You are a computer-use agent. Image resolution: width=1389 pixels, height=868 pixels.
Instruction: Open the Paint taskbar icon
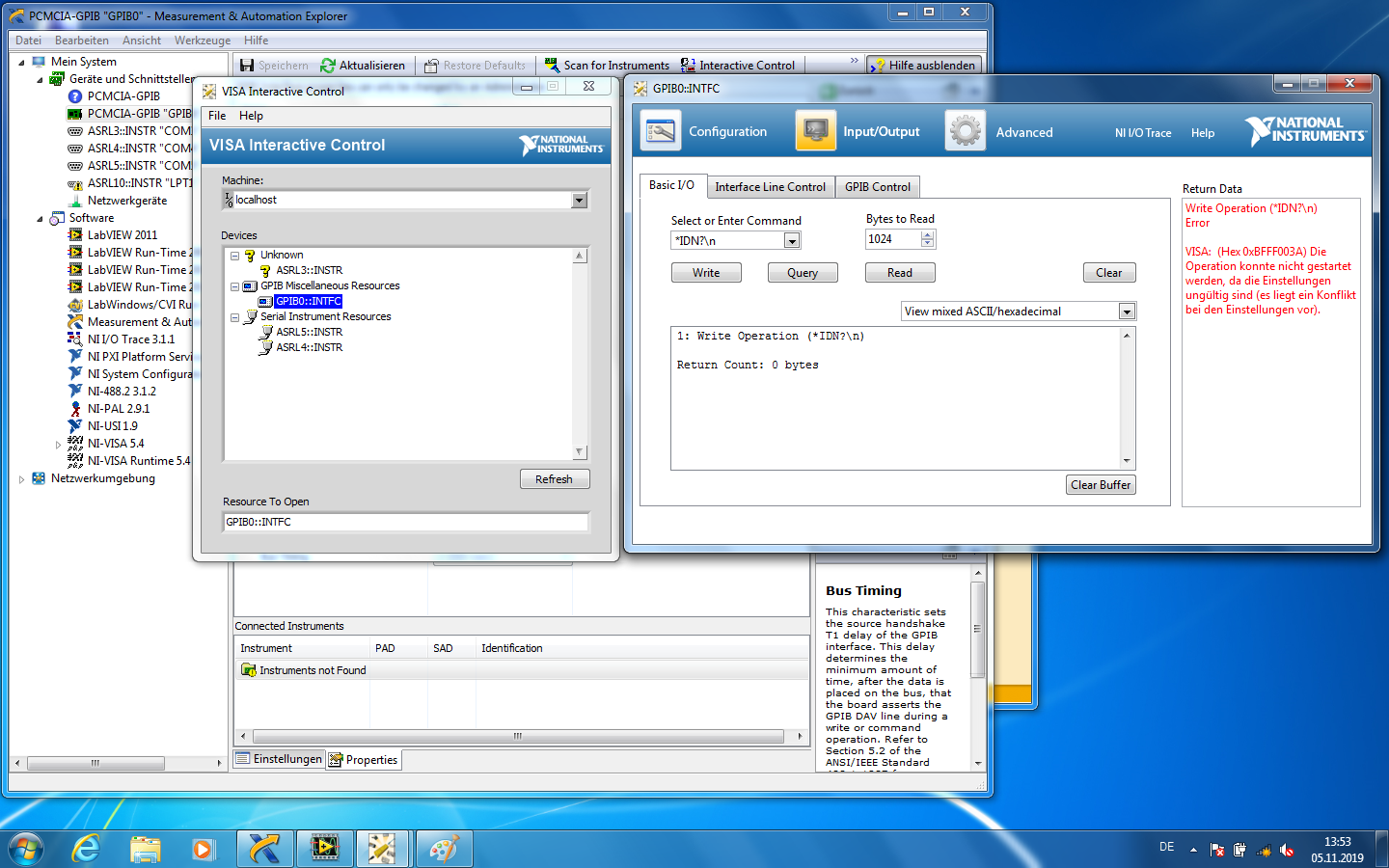pos(443,849)
